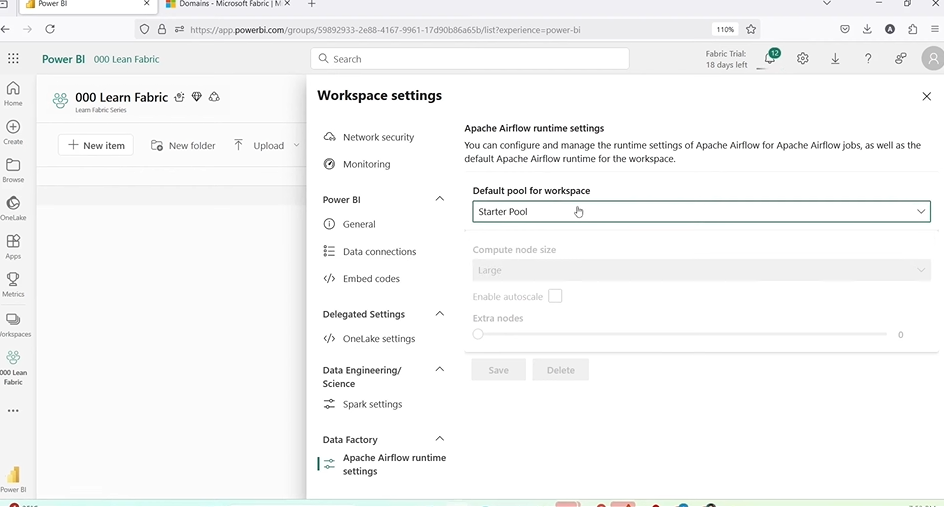The height and width of the screenshot is (507, 944).
Task: Open OneLake in the left sidebar
Action: click(13, 208)
